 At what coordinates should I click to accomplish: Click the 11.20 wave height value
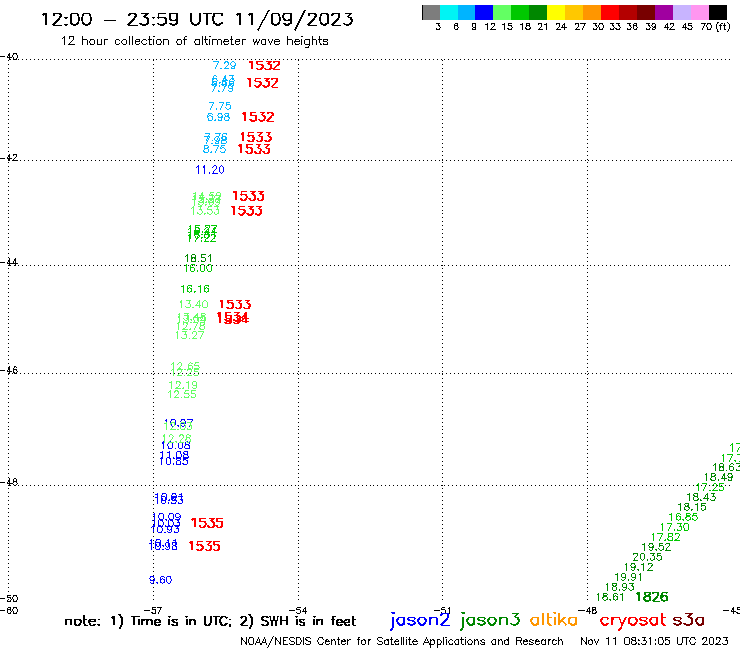tap(210, 170)
